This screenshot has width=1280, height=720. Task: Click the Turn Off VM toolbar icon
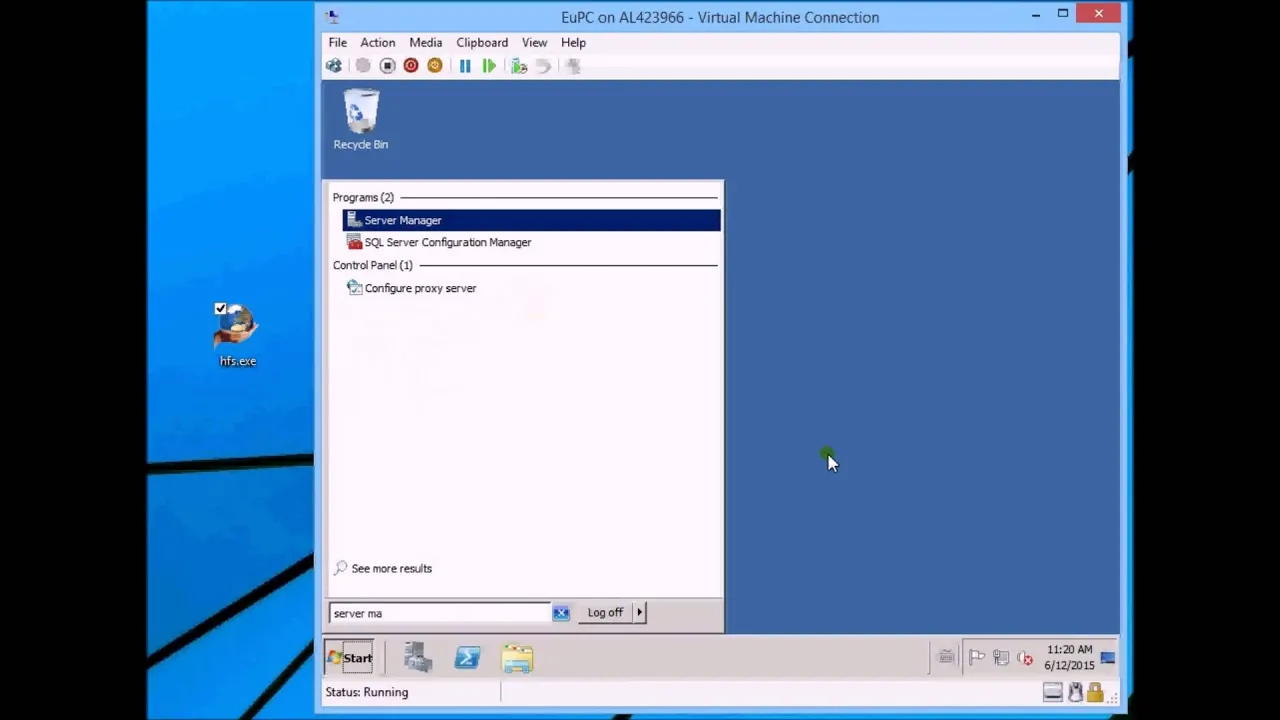tap(387, 66)
